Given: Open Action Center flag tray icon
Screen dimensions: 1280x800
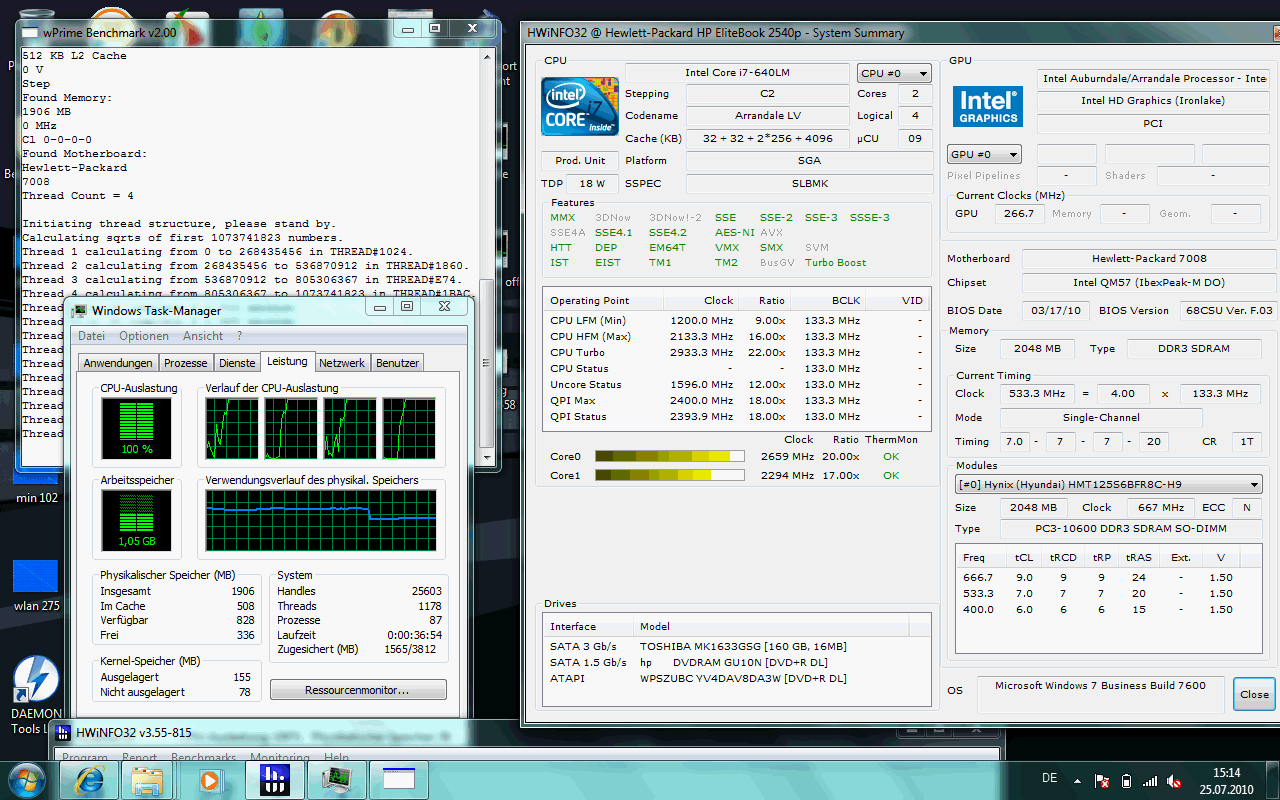Looking at the screenshot, I should point(1103,780).
